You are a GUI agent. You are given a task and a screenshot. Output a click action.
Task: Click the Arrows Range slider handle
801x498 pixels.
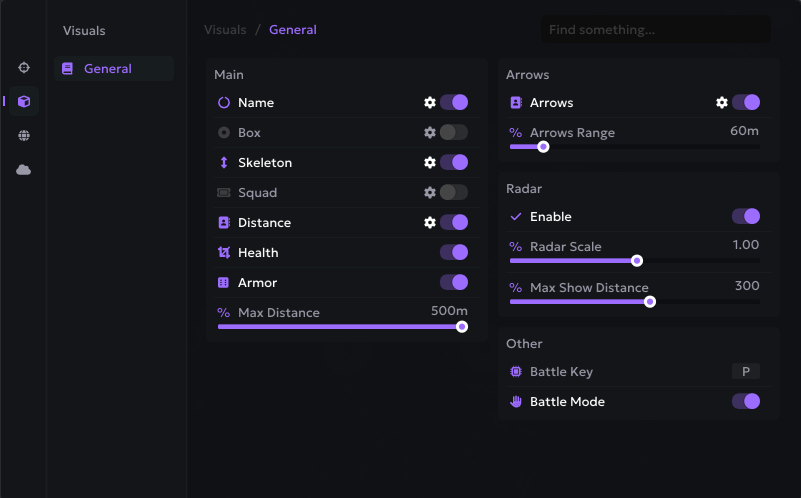click(x=543, y=147)
